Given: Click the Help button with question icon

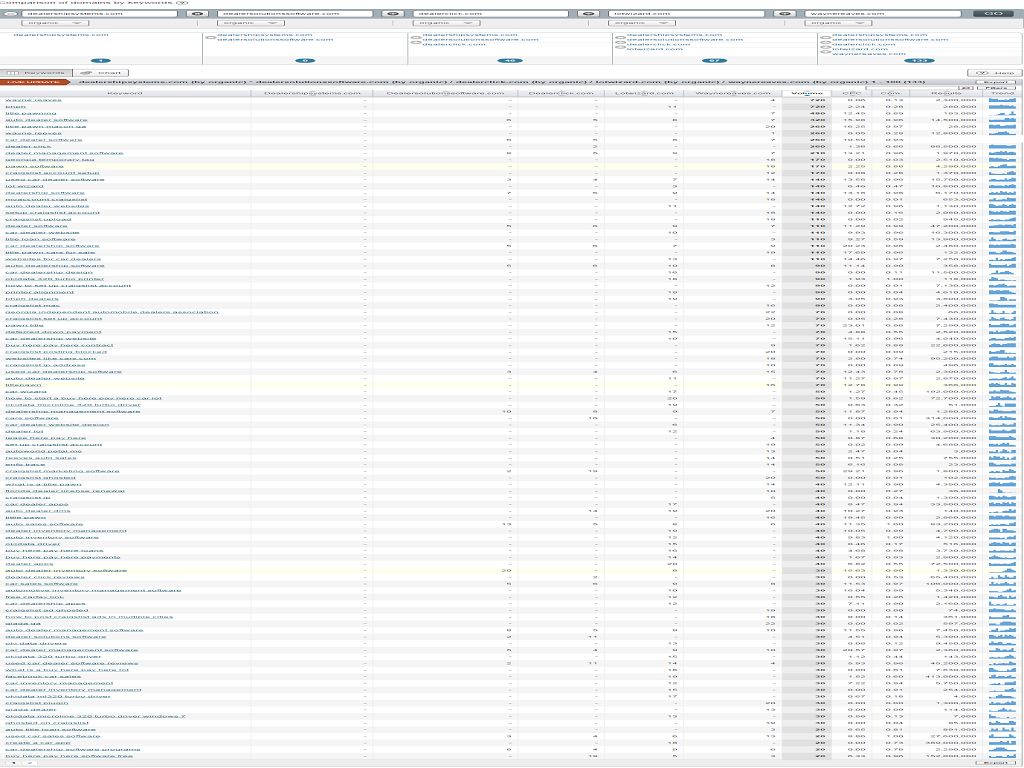Looking at the screenshot, I should [995, 73].
